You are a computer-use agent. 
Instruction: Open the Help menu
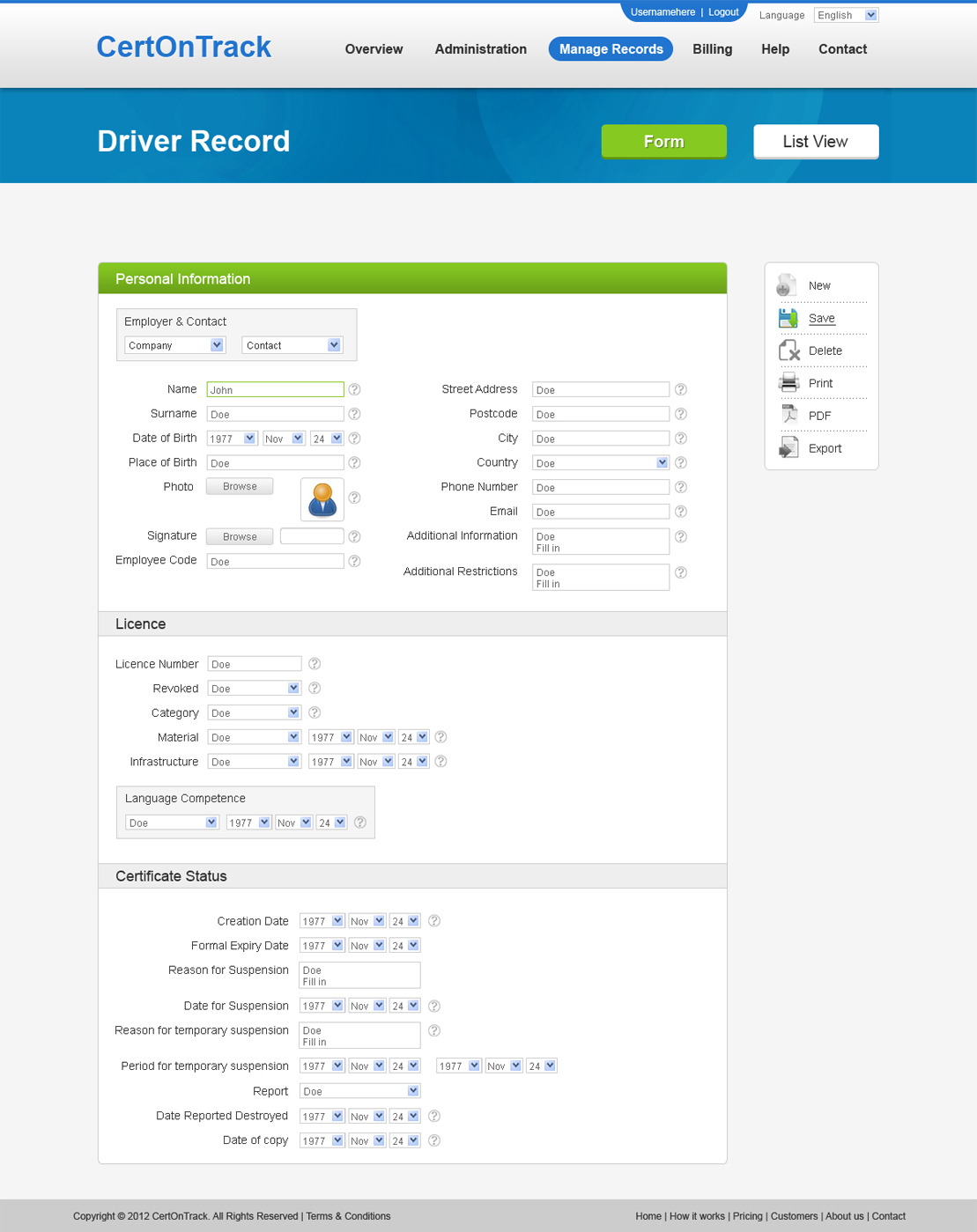pyautogui.click(x=775, y=49)
